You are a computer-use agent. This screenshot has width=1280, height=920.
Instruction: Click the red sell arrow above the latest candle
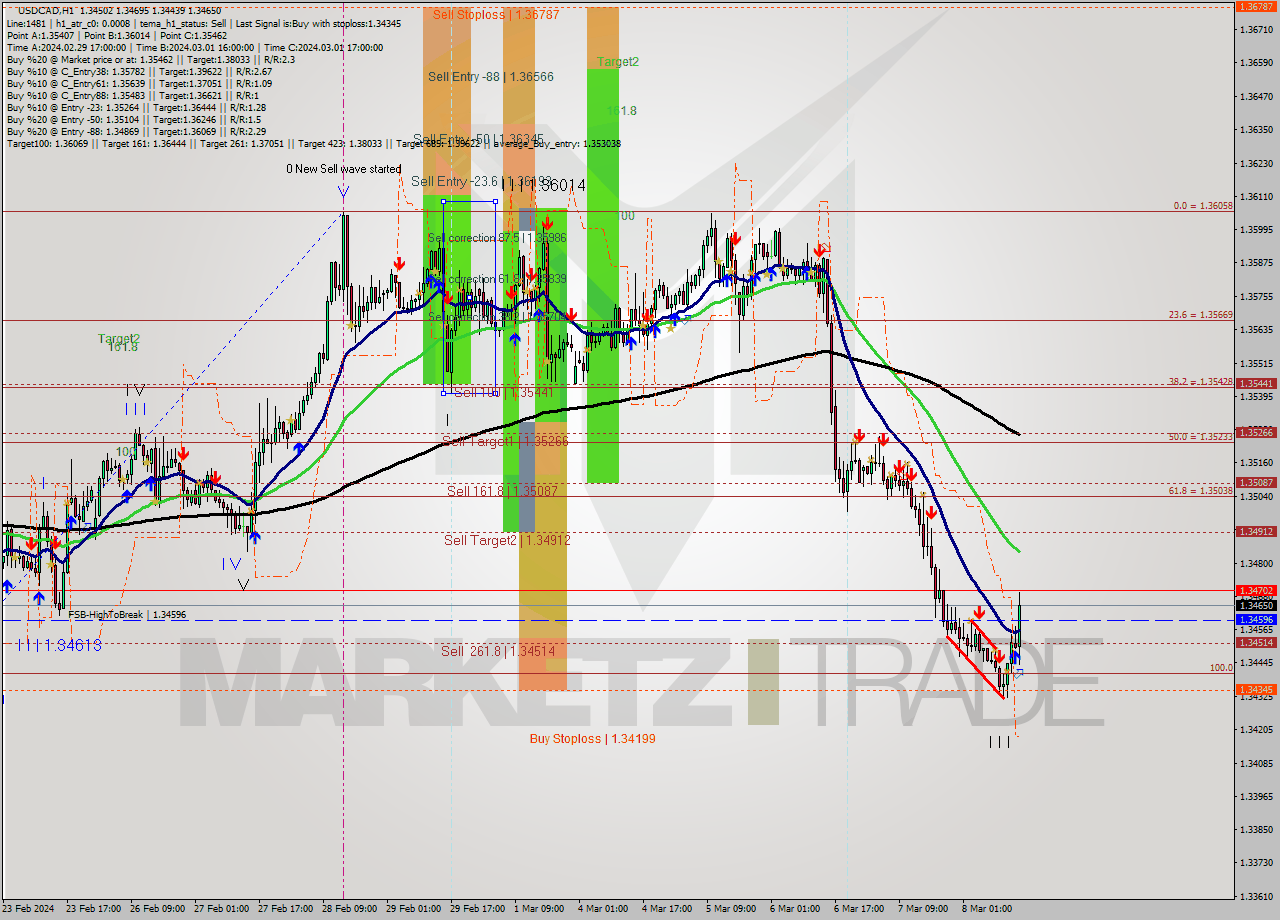coord(1000,657)
